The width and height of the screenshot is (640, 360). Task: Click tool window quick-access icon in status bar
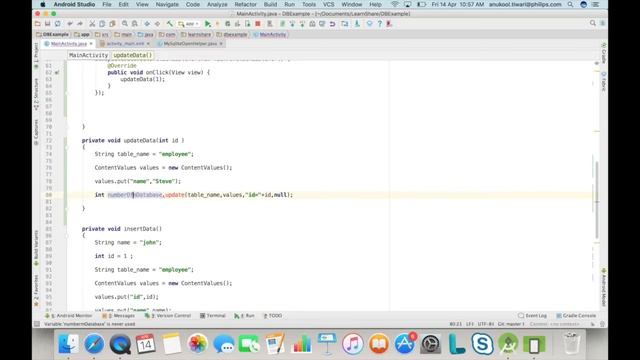tap(37, 324)
